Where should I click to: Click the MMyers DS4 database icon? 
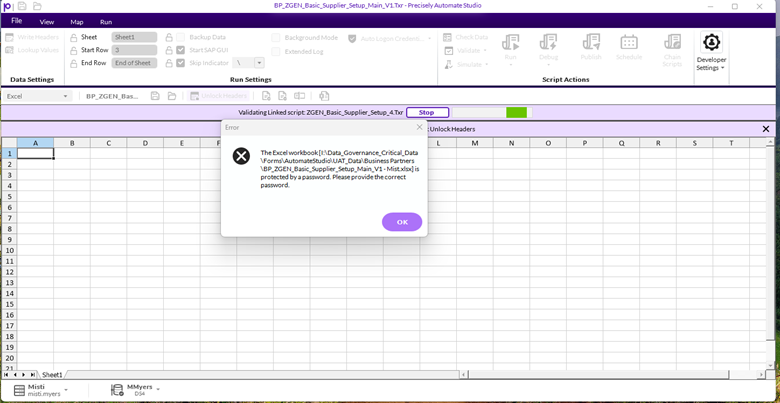[117, 391]
